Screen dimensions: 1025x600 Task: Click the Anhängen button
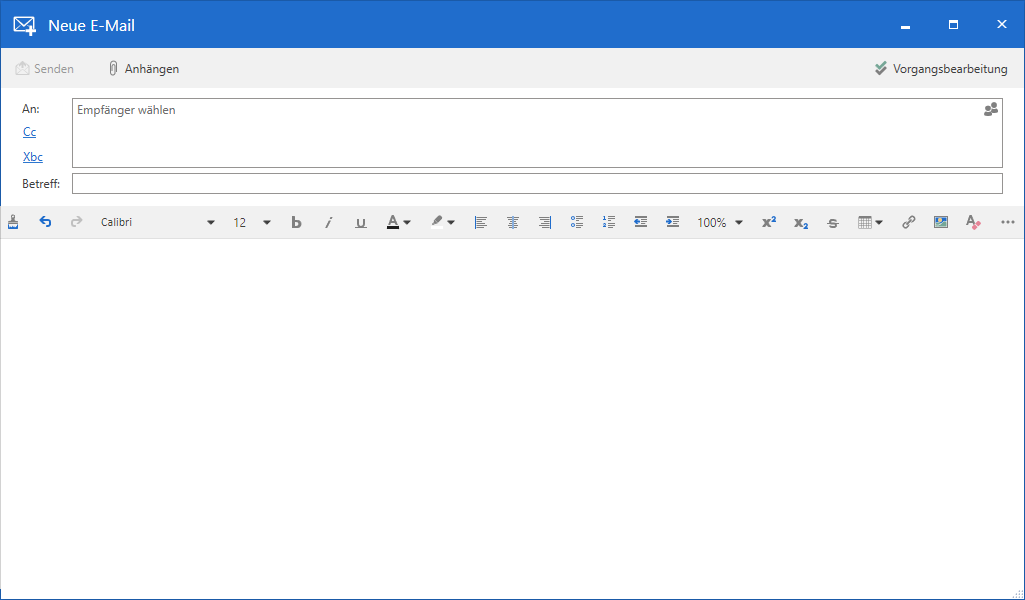pos(143,69)
